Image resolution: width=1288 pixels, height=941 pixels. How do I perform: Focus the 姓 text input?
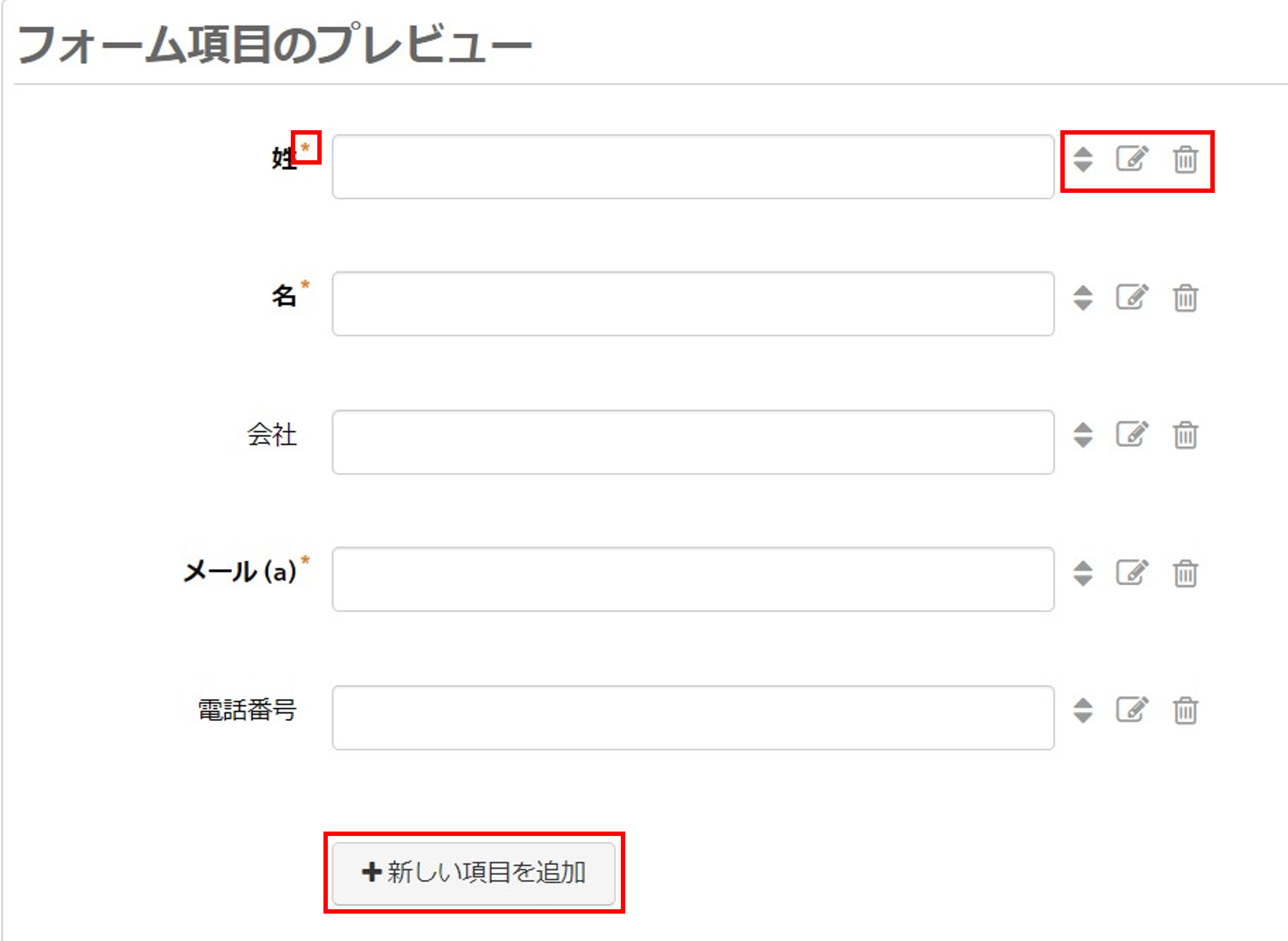[x=693, y=167]
